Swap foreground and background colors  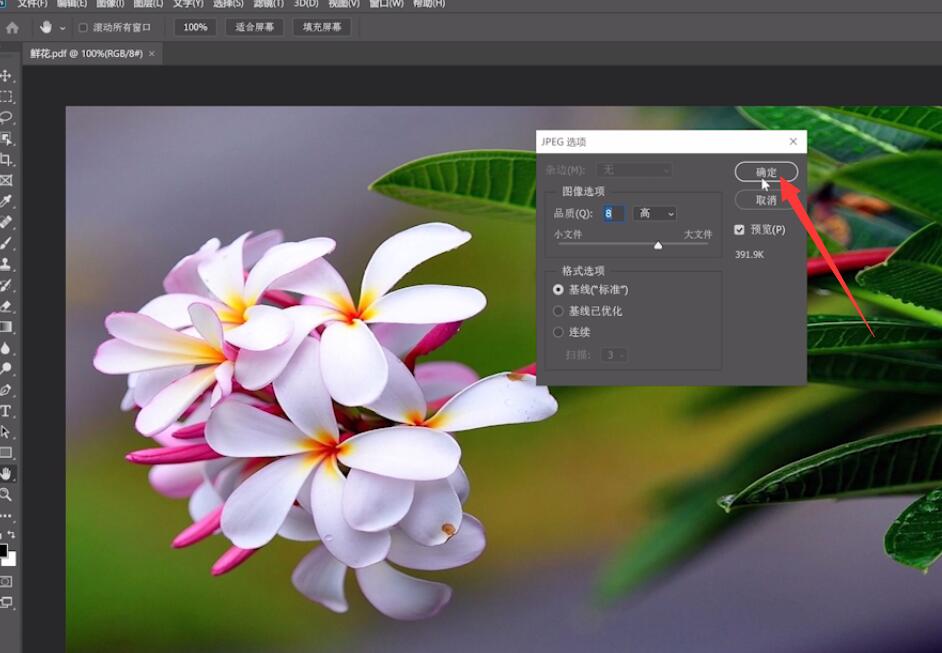point(11,533)
